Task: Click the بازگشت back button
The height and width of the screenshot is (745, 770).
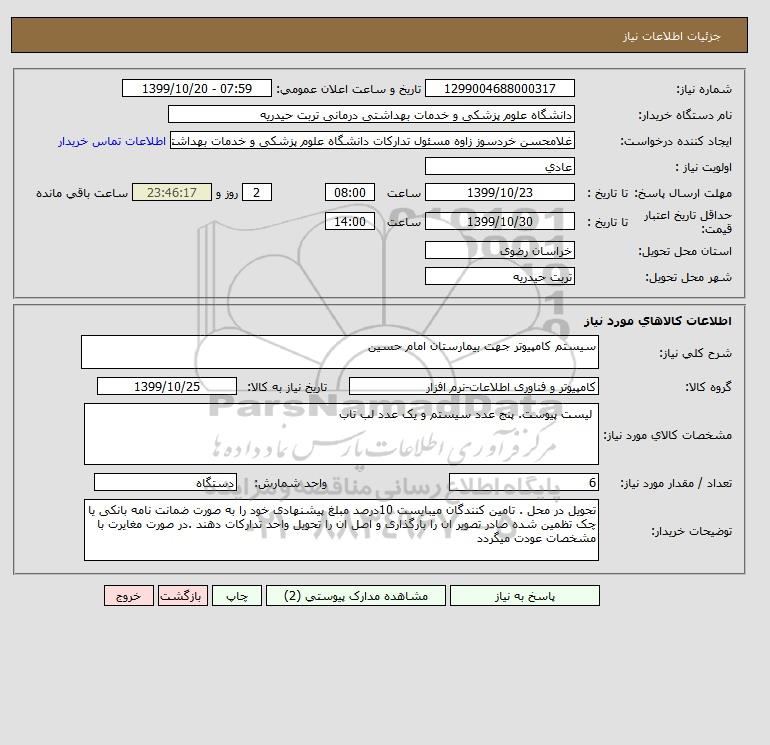Action: click(183, 596)
